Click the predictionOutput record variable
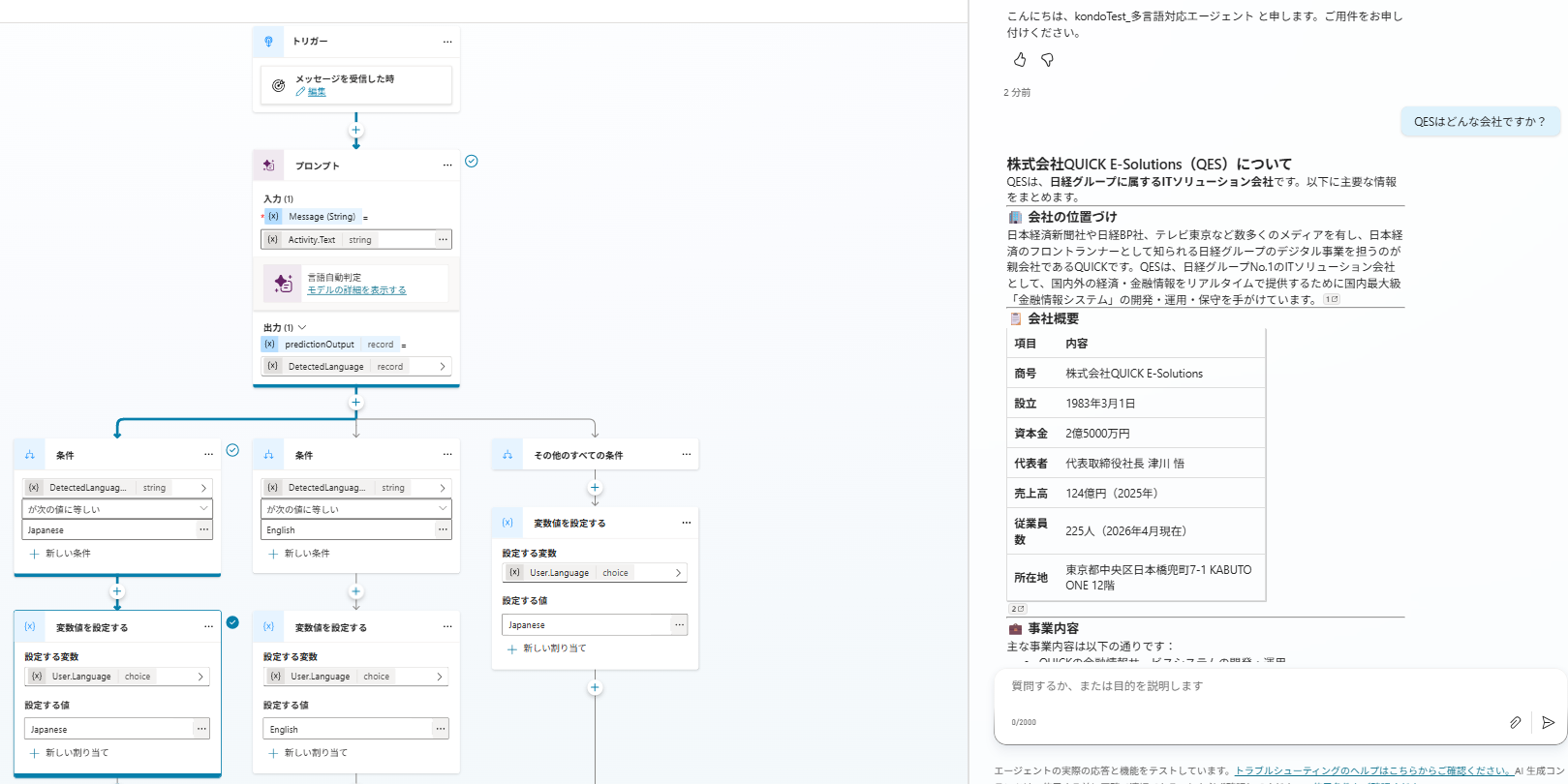 pos(332,345)
